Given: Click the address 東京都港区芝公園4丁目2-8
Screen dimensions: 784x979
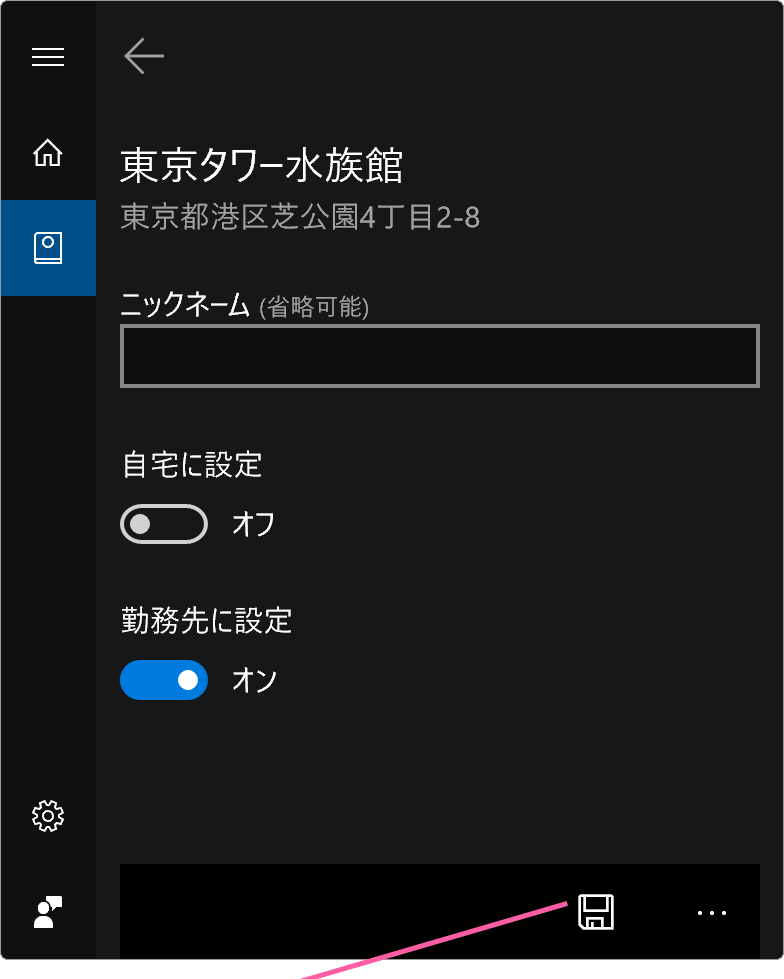Looking at the screenshot, I should click(300, 217).
